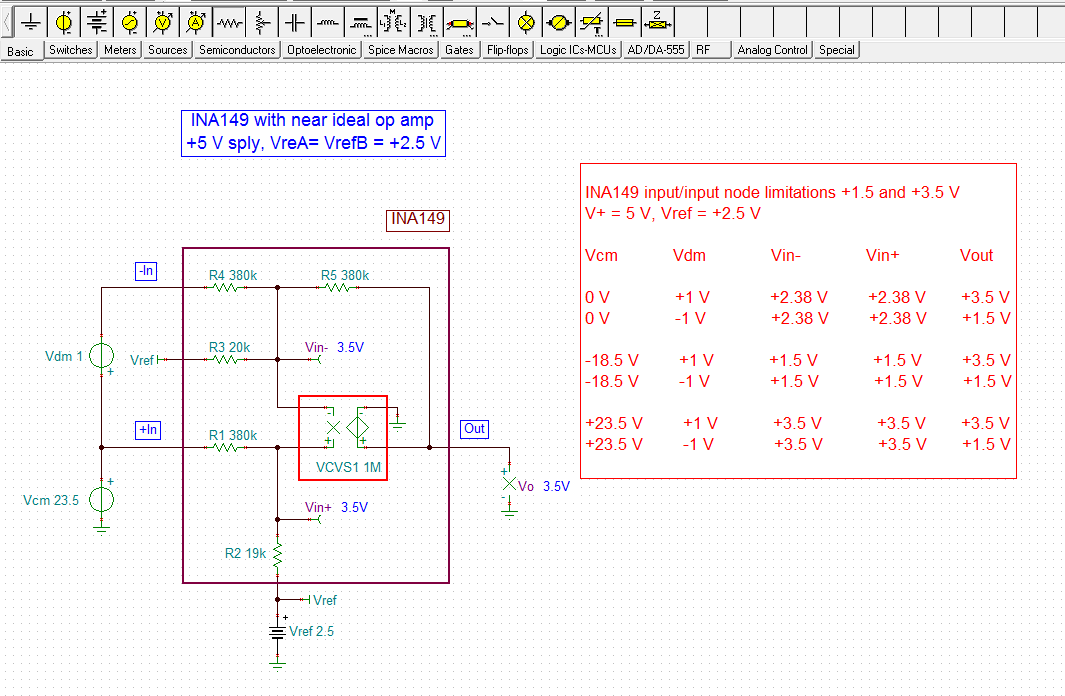This screenshot has height=696, width=1065.
Task: Select the Capacitor component icon
Action: (x=295, y=22)
